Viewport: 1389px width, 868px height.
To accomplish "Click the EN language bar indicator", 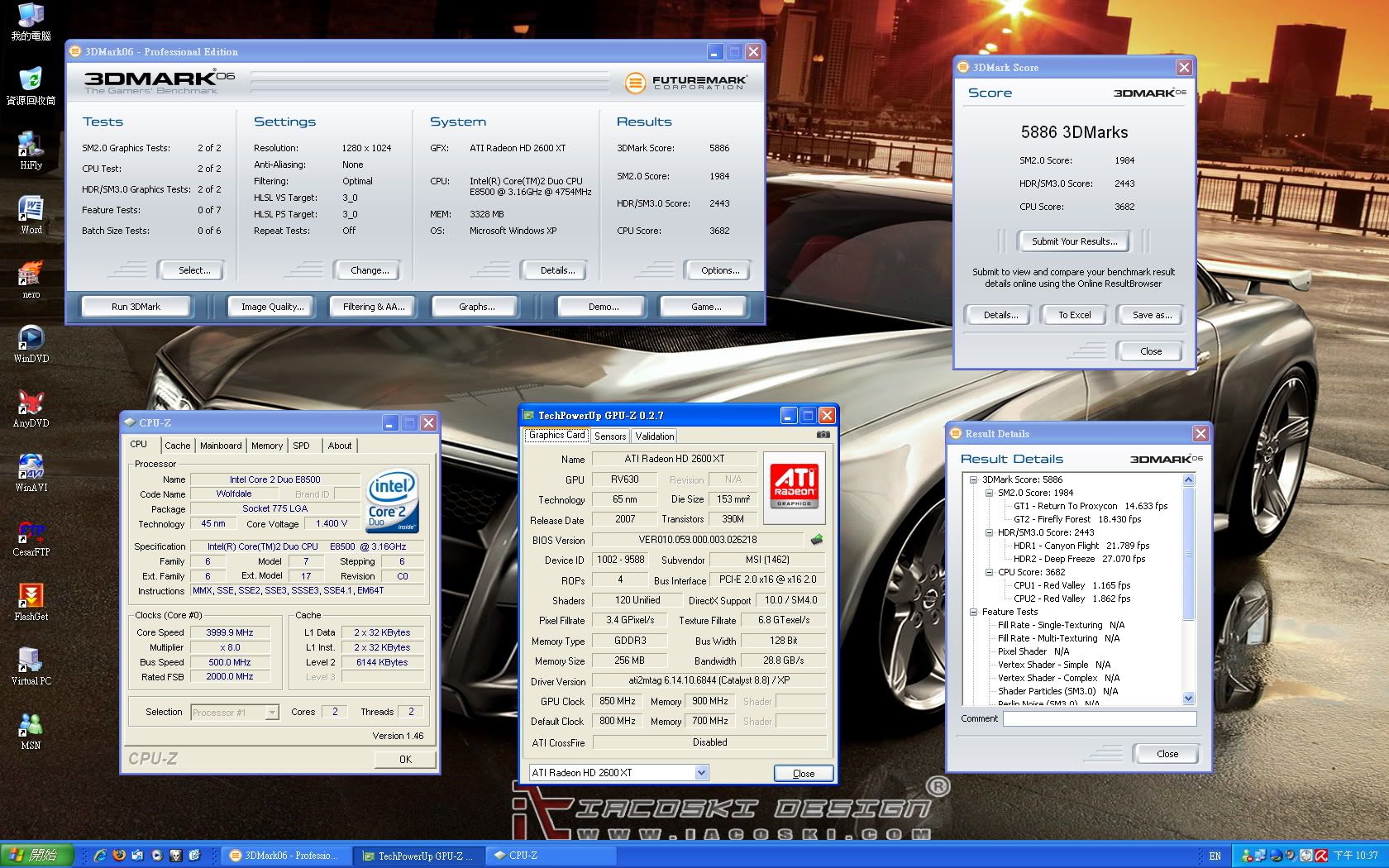I will coord(1215,856).
